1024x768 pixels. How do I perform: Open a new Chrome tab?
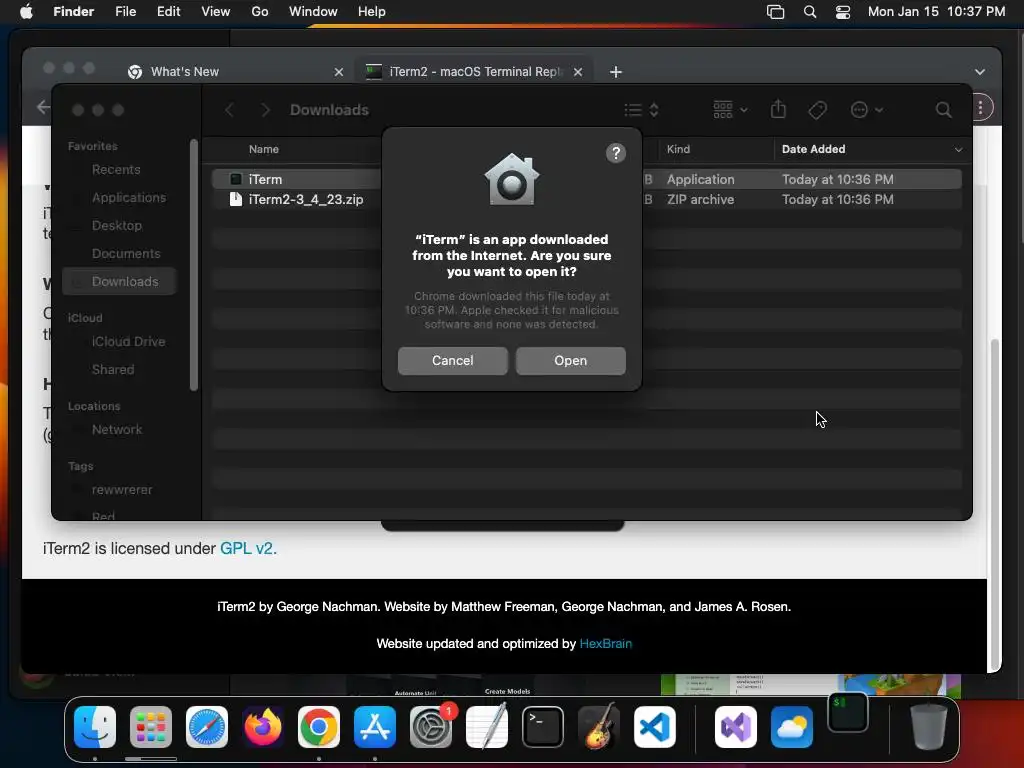tap(615, 72)
